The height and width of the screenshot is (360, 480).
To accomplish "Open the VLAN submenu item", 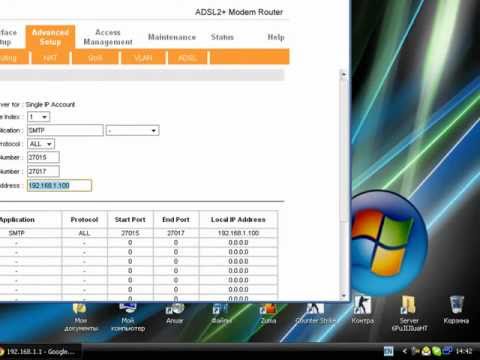I will pos(143,58).
